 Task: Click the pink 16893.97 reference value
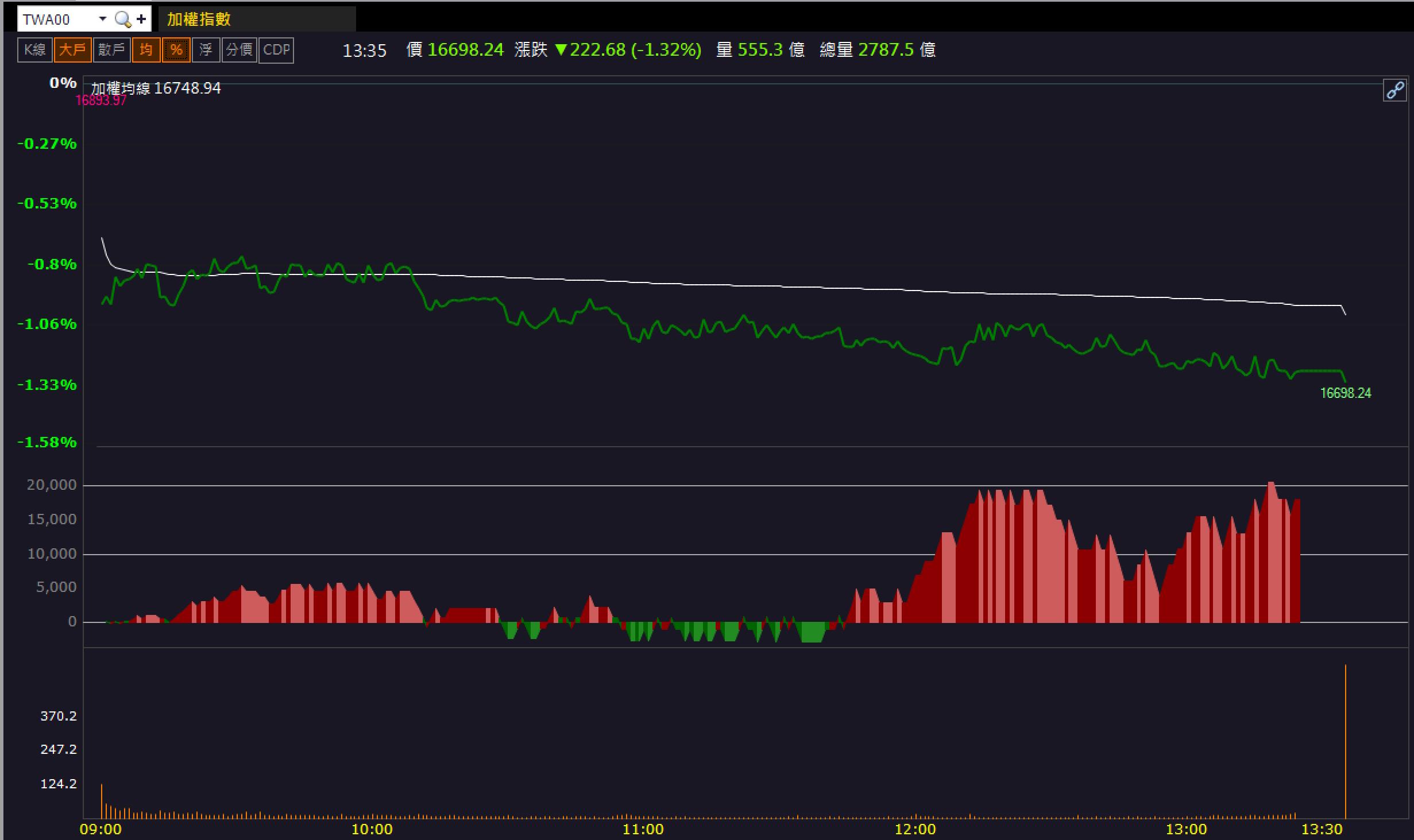101,100
